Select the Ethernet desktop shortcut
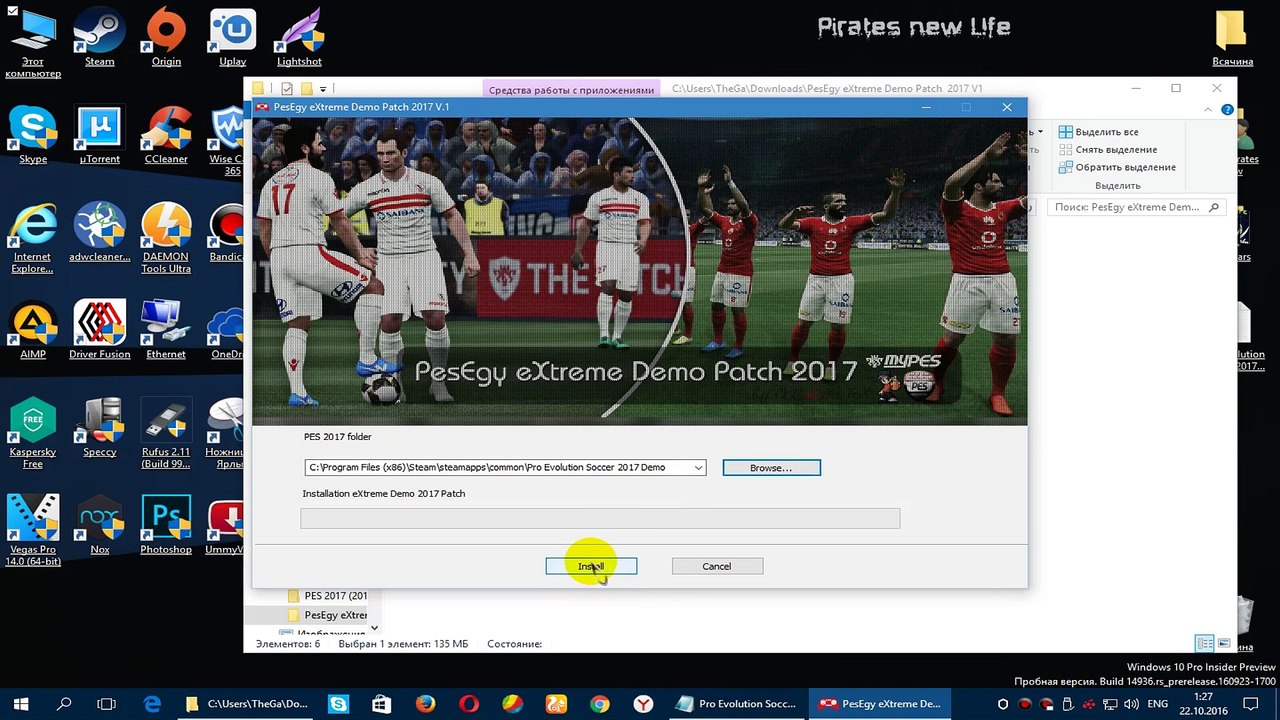The image size is (1280, 720). [166, 330]
